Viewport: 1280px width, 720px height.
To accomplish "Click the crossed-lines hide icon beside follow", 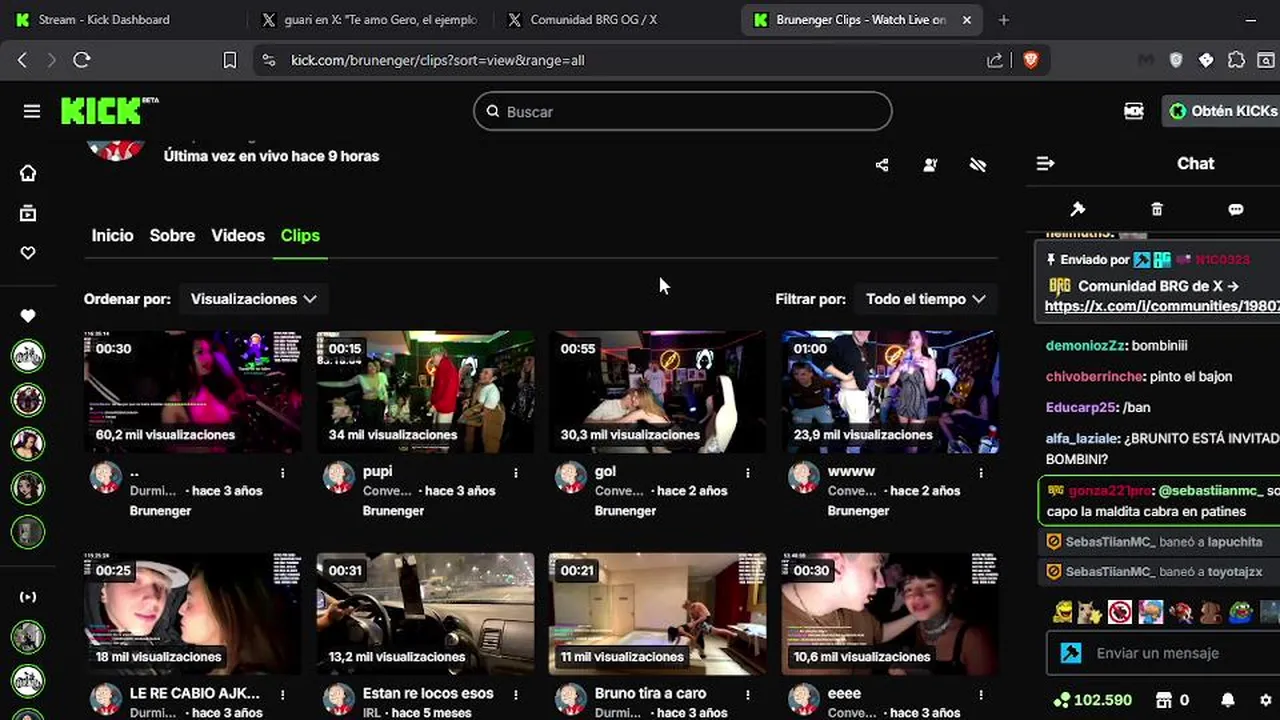I will click(x=978, y=165).
